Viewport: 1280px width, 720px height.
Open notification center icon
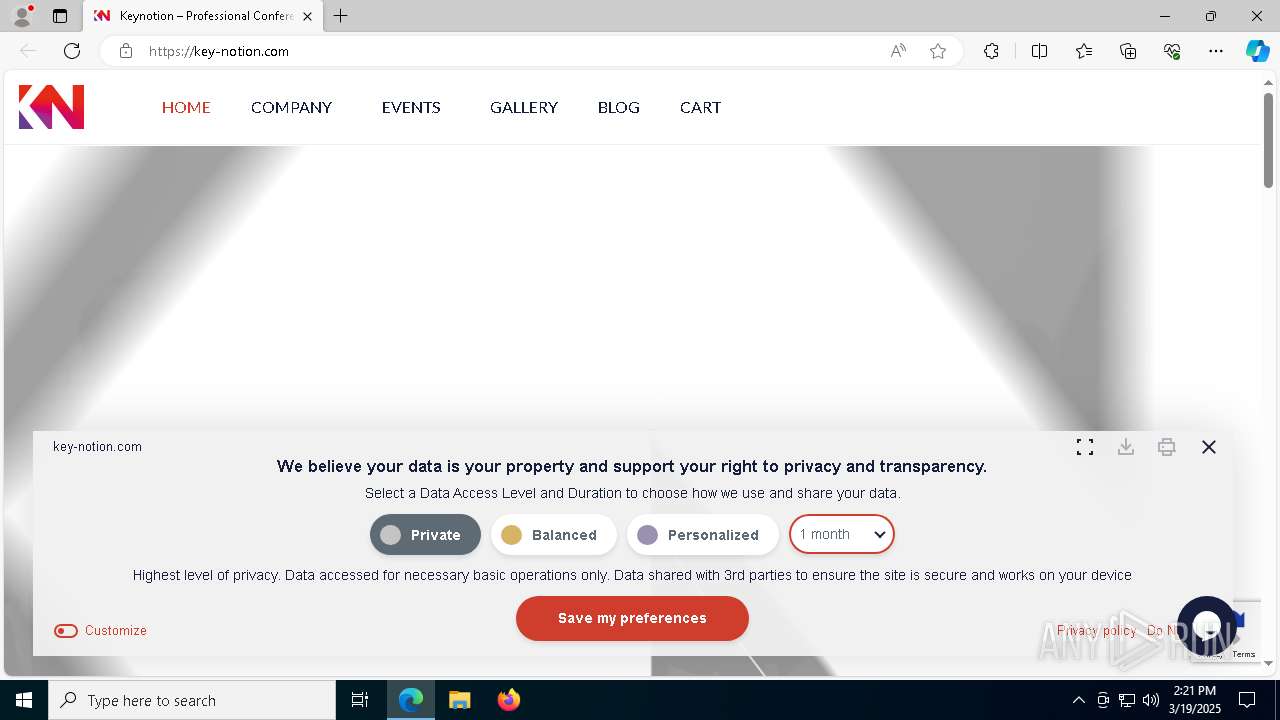(x=1247, y=700)
